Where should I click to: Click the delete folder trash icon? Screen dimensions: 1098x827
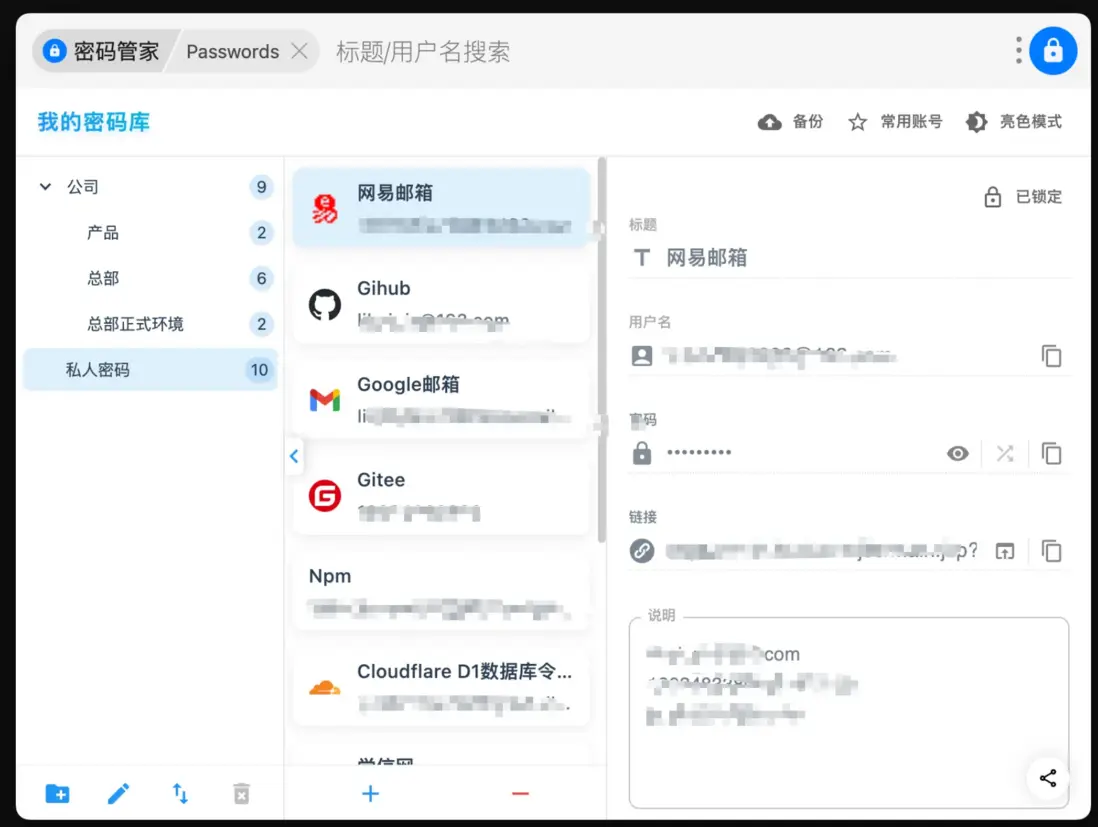click(x=241, y=793)
